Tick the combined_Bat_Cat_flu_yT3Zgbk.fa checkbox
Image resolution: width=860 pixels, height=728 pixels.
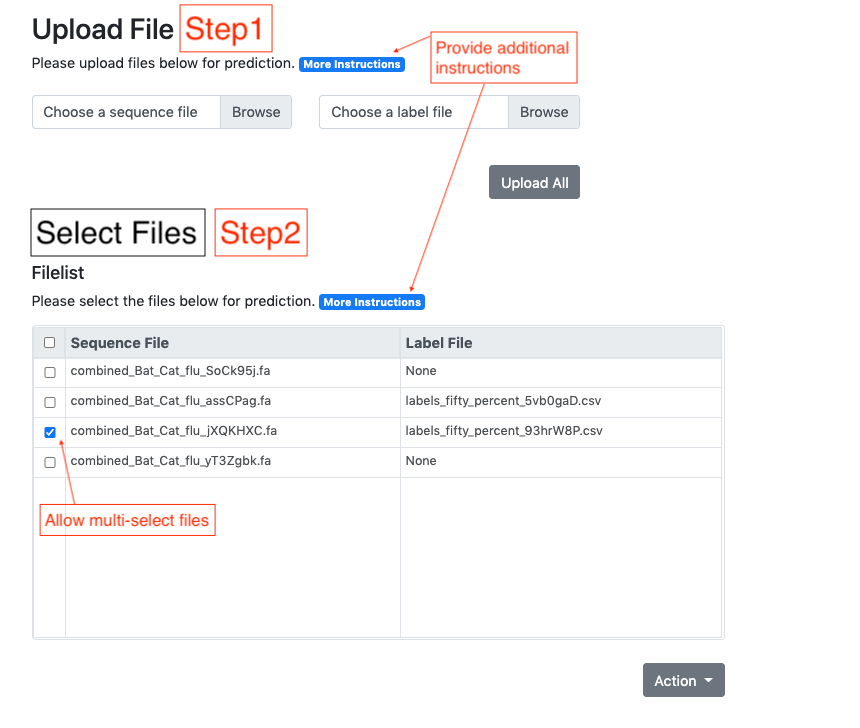(x=50, y=462)
